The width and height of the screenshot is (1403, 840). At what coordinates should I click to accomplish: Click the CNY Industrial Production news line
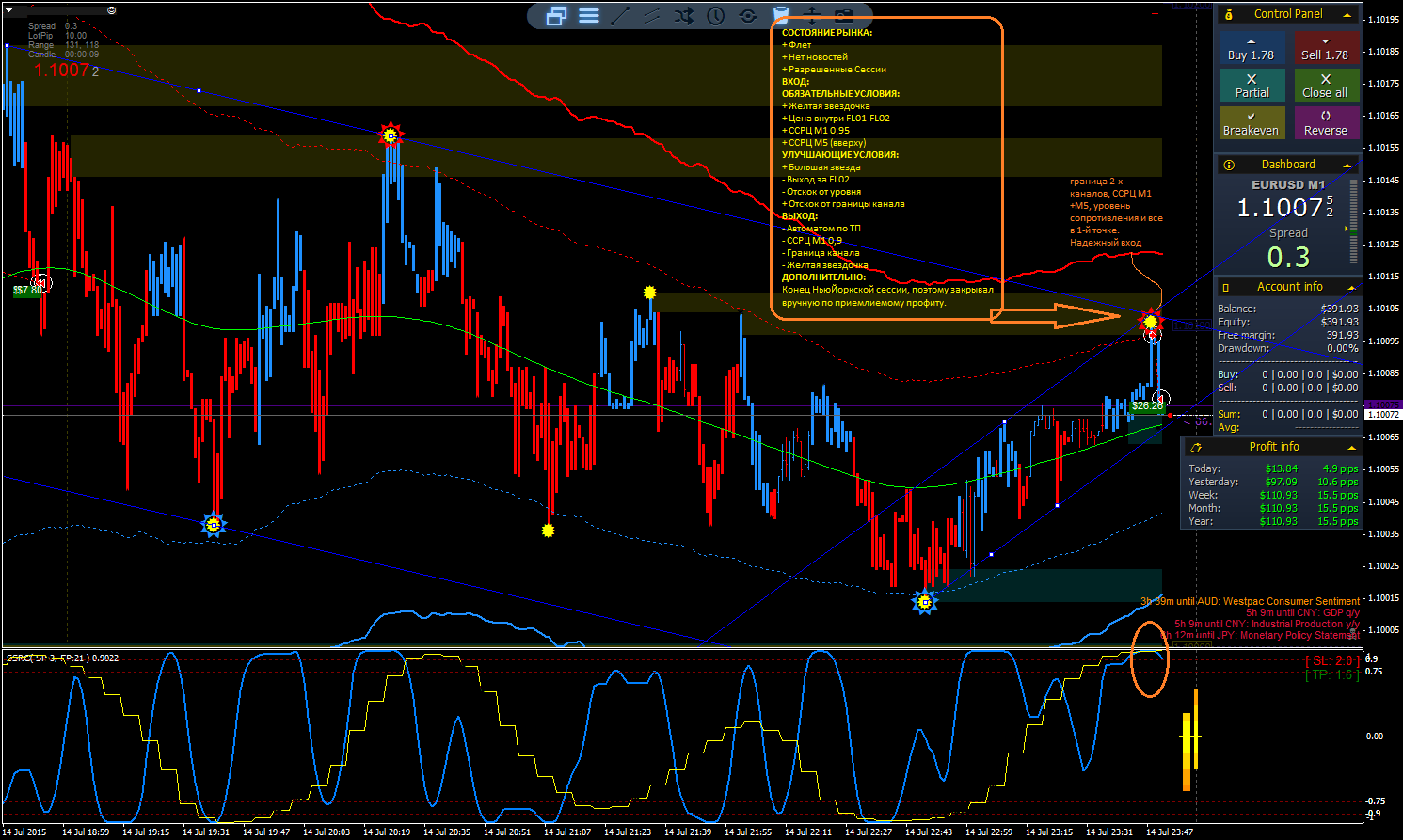tap(1267, 624)
